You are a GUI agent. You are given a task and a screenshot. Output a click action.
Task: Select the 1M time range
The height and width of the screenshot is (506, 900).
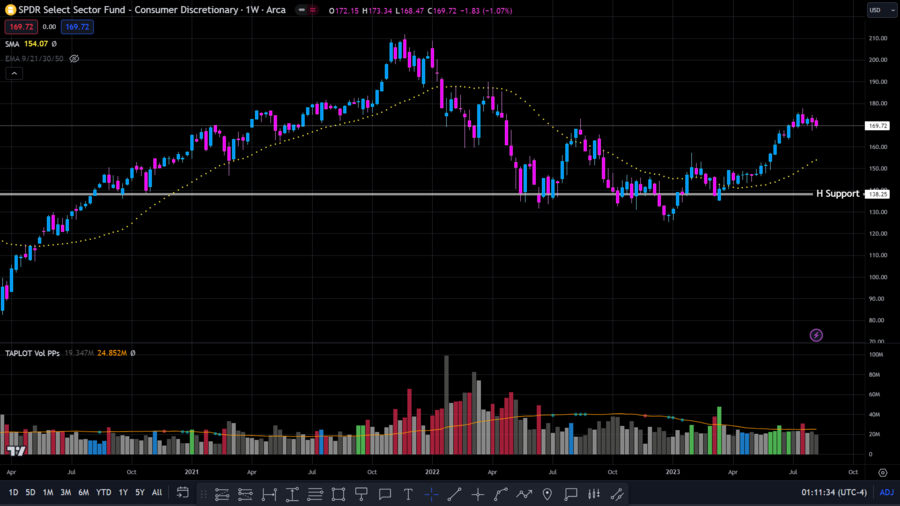click(48, 492)
